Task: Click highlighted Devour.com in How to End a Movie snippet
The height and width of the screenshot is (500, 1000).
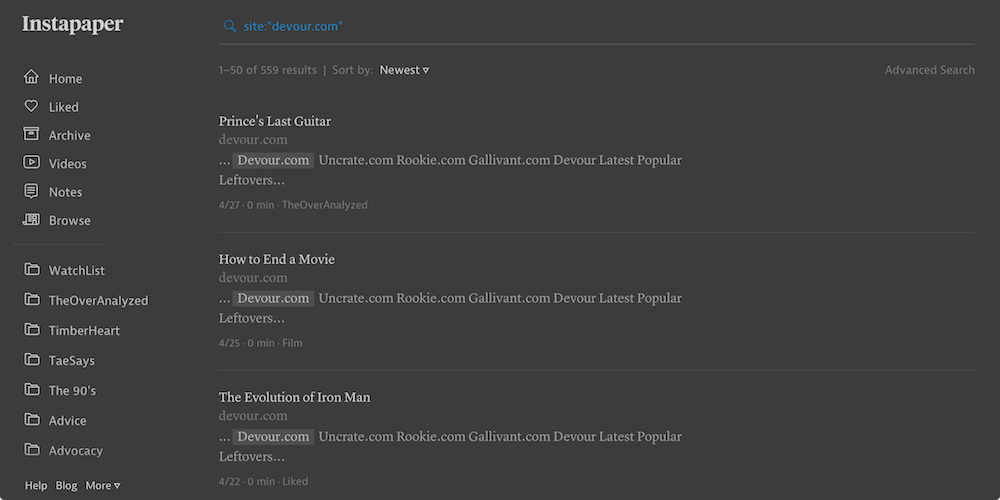Action: (273, 298)
